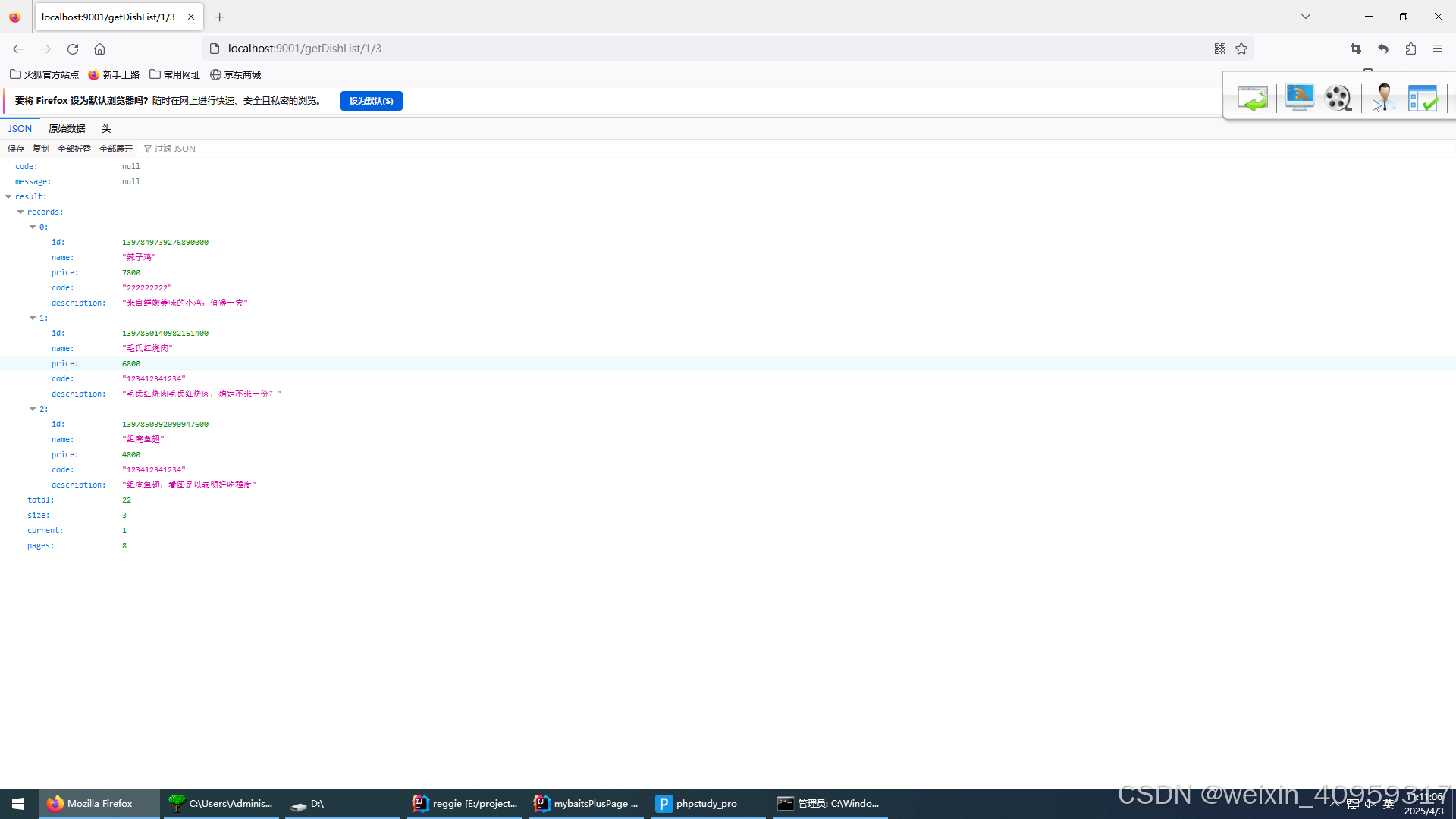1456x819 pixels.
Task: Click the 设为默认(S) button
Action: click(x=371, y=100)
